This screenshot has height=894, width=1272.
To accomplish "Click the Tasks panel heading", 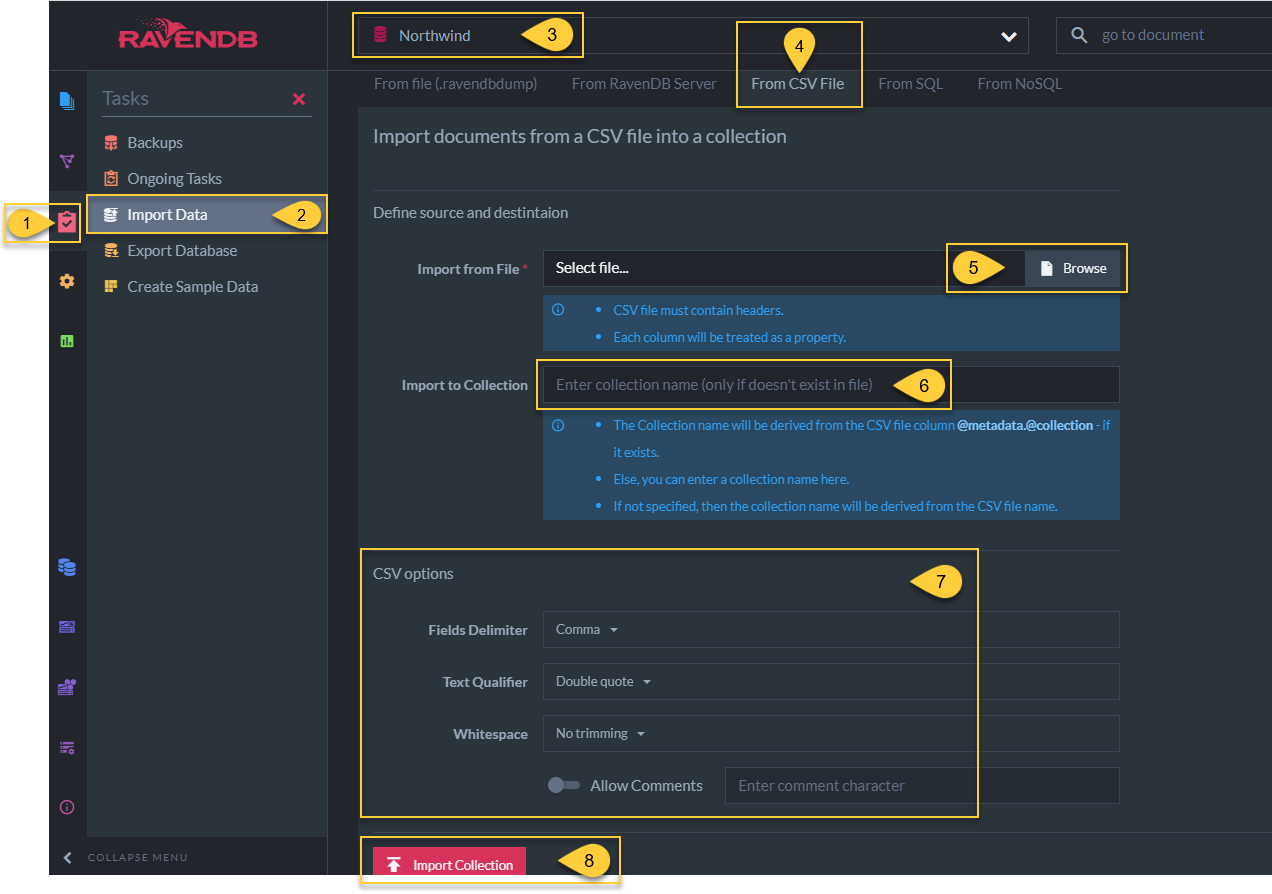I will pos(125,98).
